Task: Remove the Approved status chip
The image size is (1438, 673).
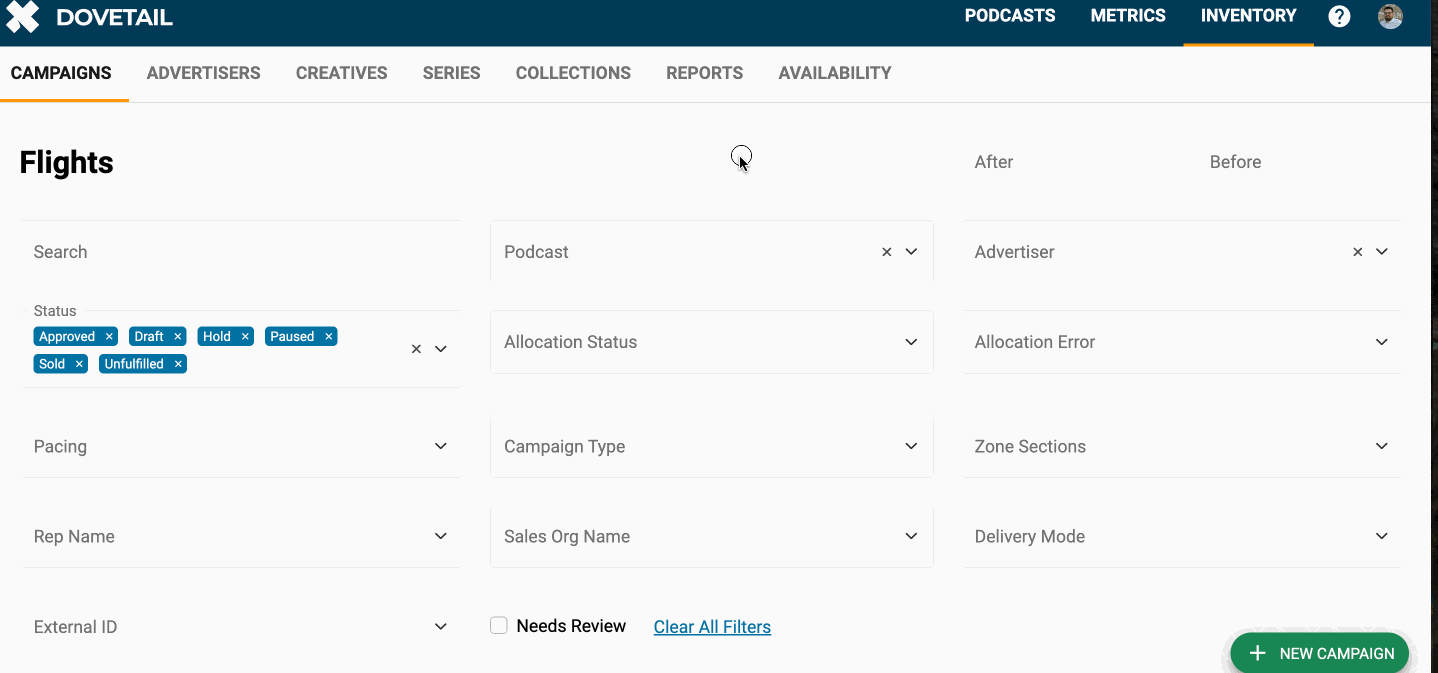Action: pyautogui.click(x=109, y=337)
